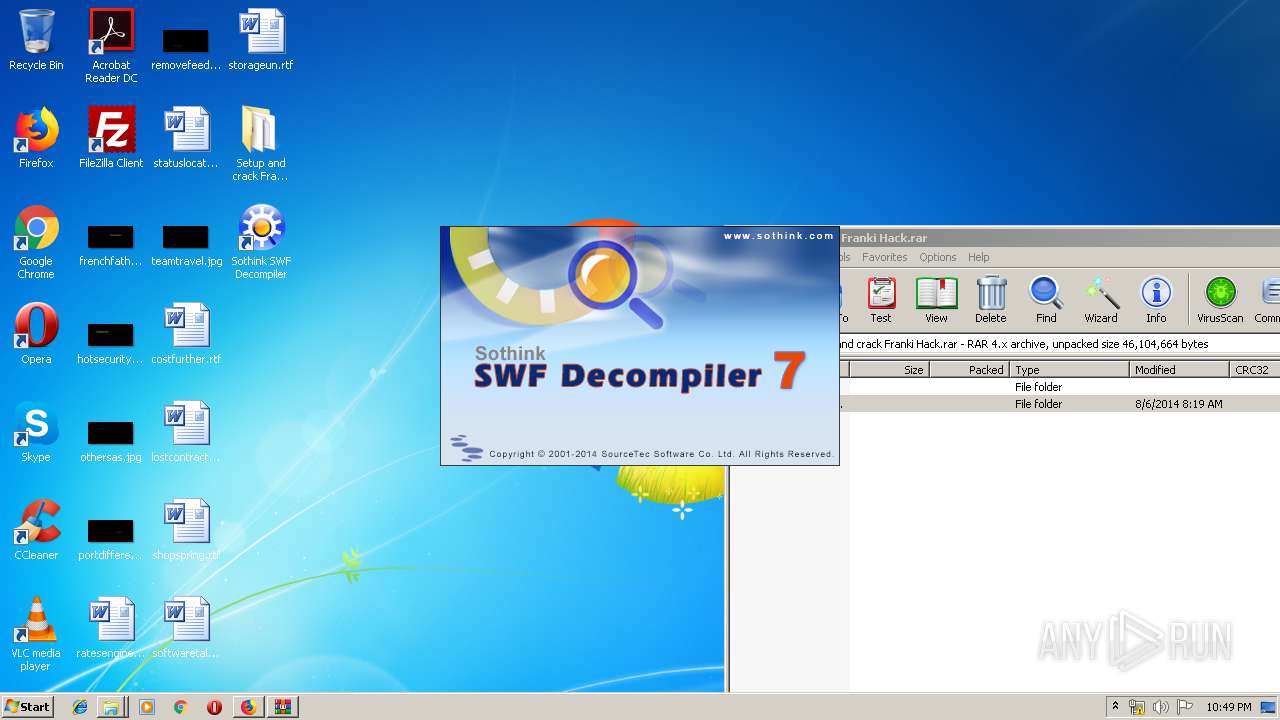Sort WinRAR list by CRC32 column

1254,370
